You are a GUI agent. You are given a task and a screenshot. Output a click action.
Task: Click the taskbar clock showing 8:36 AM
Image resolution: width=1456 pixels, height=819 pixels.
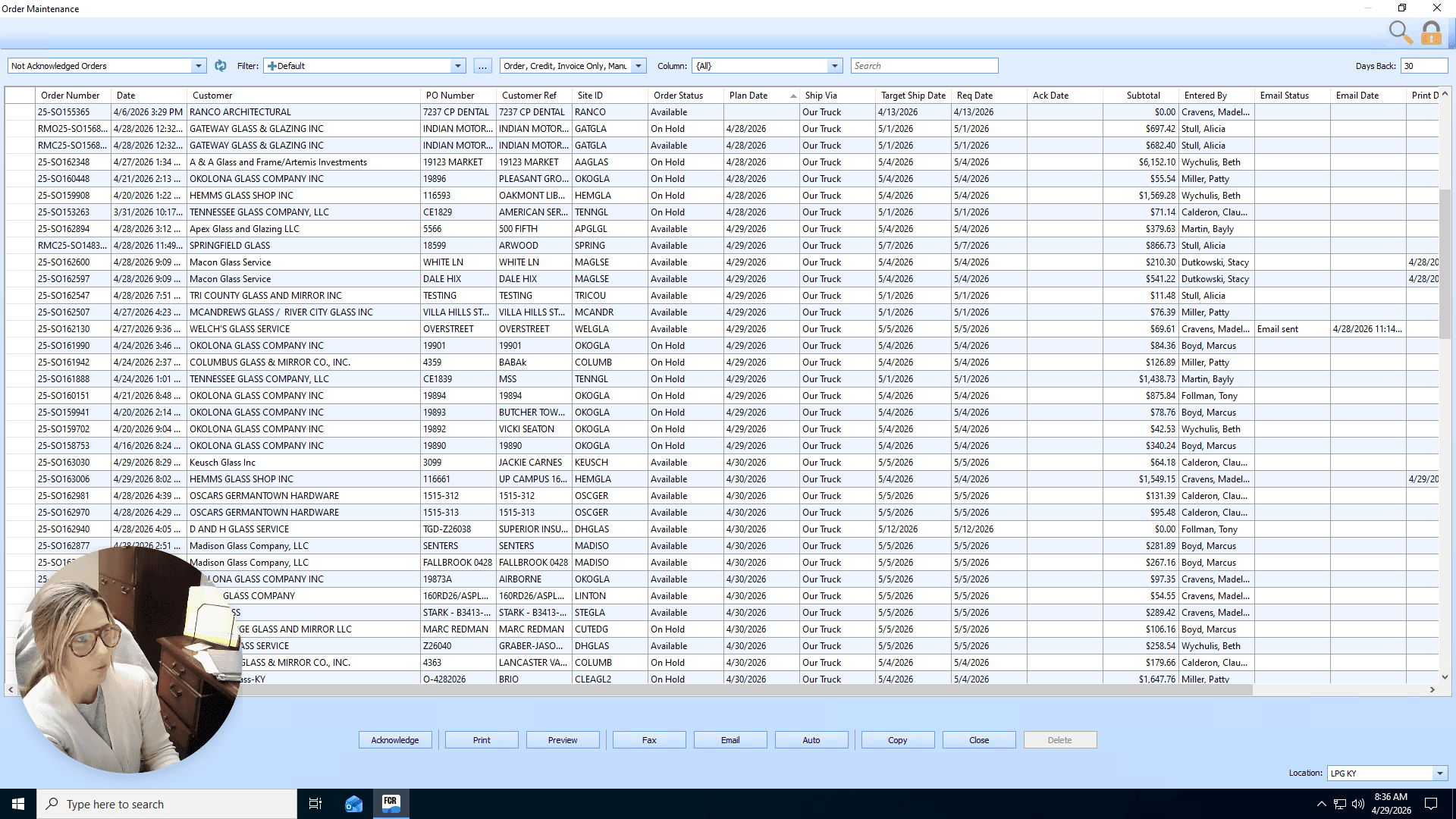tap(1391, 804)
